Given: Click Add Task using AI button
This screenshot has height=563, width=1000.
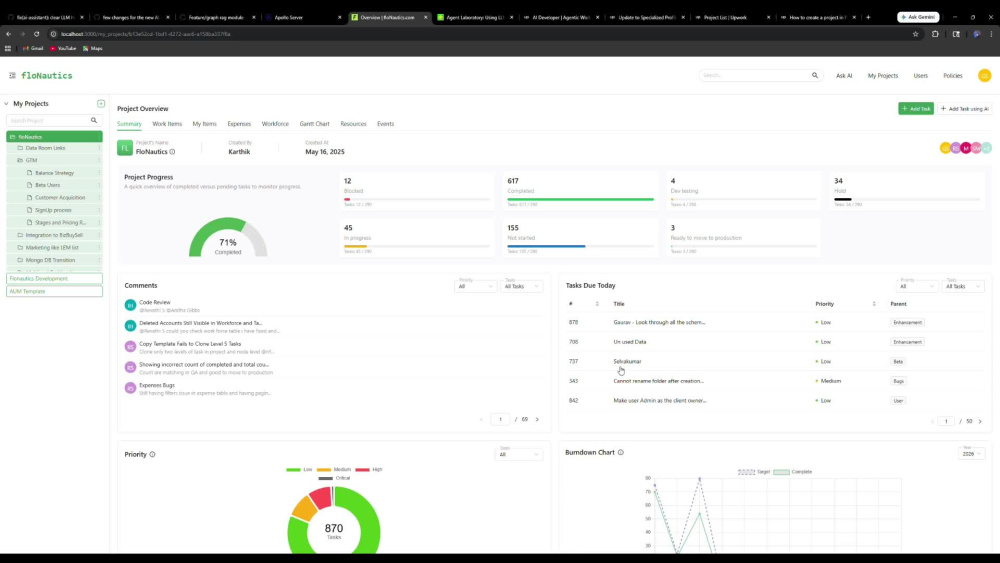Looking at the screenshot, I should click(965, 109).
